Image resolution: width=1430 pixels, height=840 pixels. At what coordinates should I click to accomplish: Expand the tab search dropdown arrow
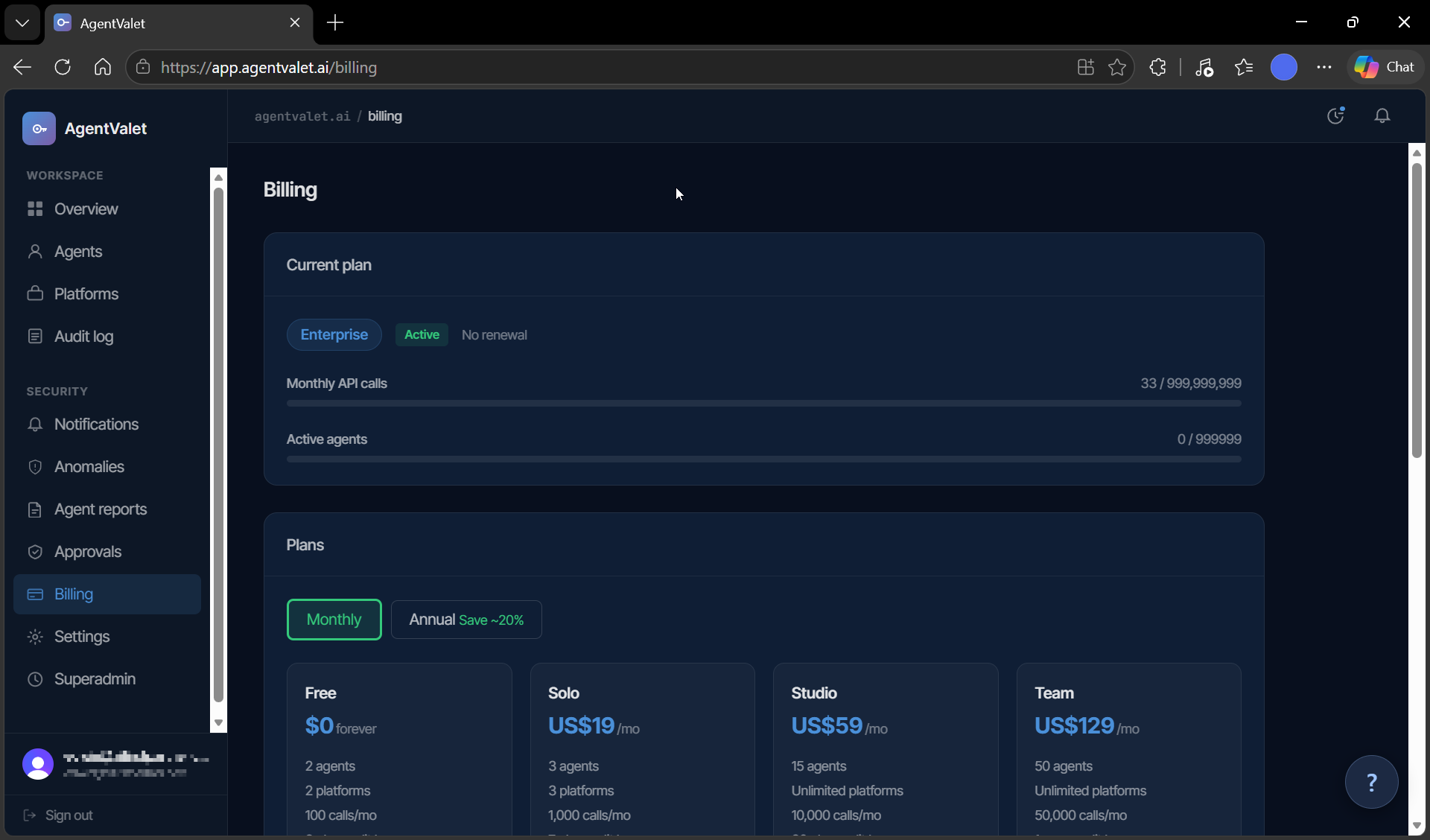(22, 23)
